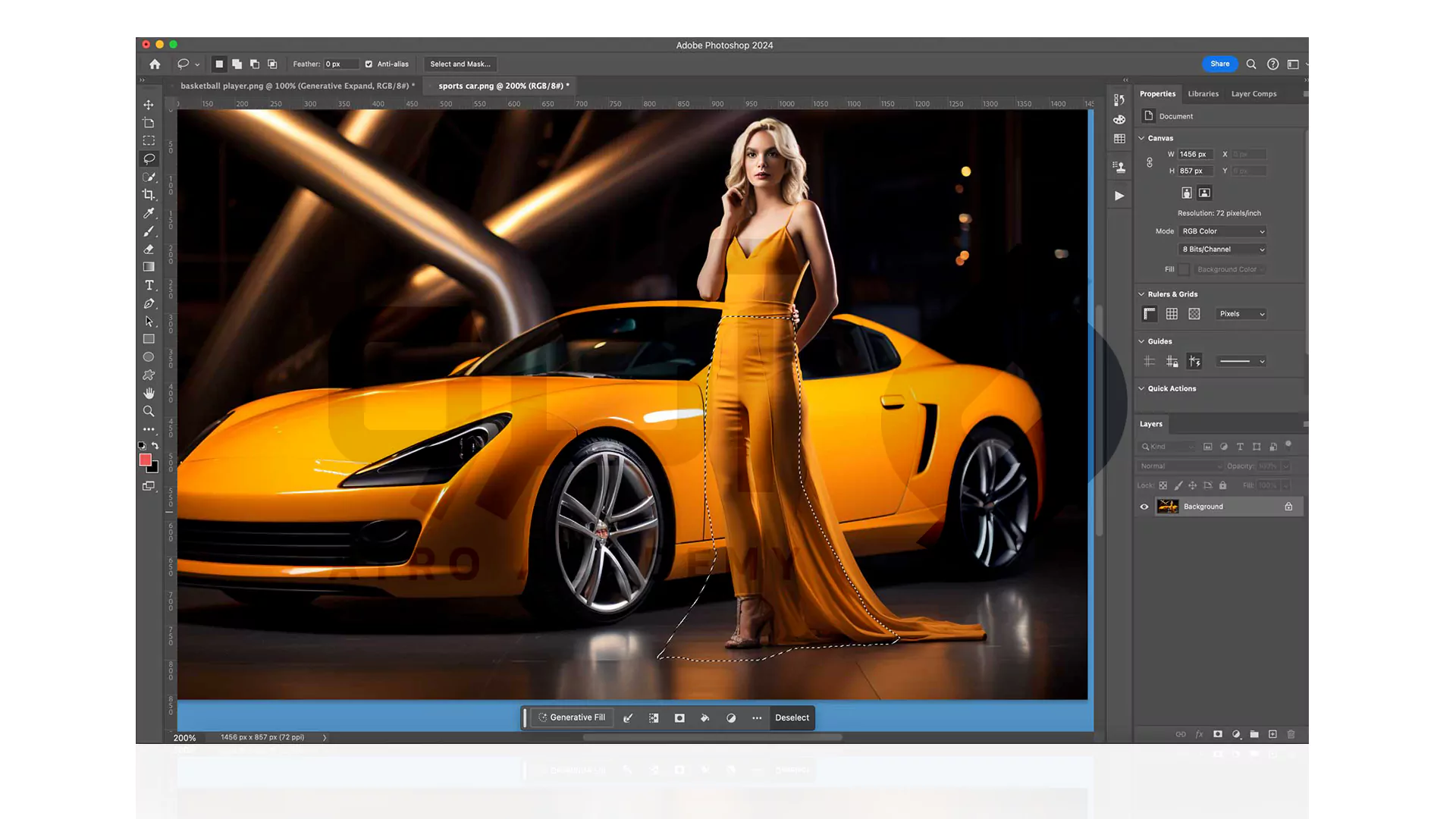Select the Brush tool
The image size is (1456, 819).
(149, 231)
